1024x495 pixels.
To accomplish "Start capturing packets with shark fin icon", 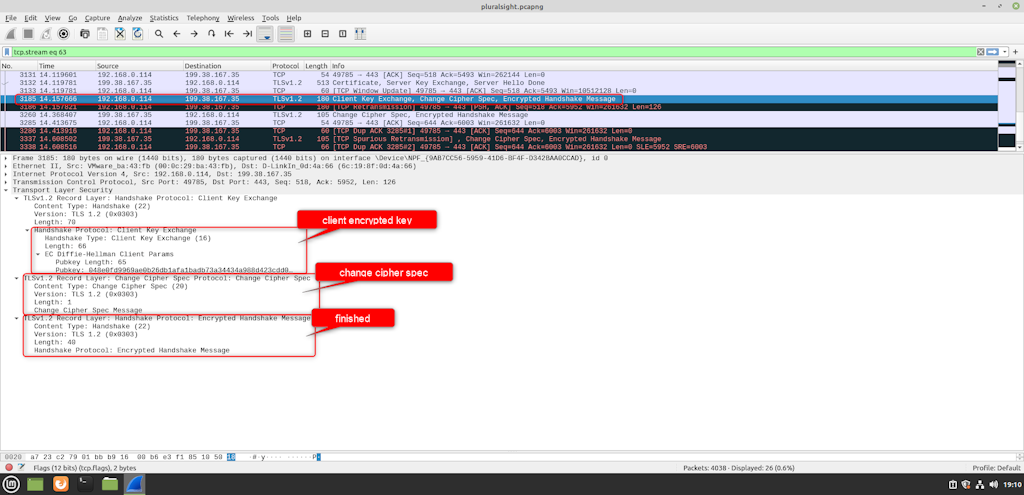I will click(11, 33).
